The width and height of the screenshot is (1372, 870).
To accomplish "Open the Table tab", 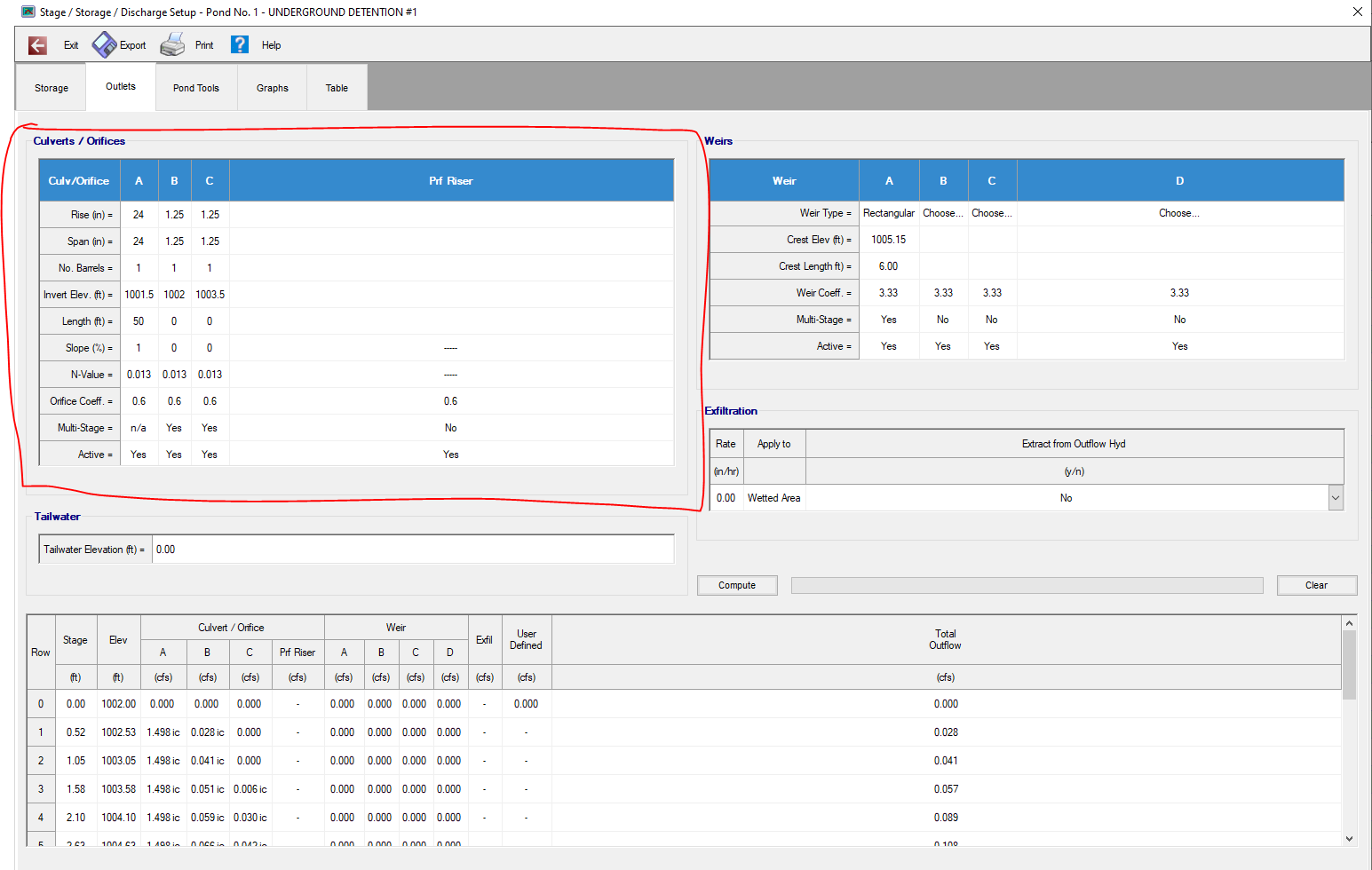I will [x=337, y=87].
